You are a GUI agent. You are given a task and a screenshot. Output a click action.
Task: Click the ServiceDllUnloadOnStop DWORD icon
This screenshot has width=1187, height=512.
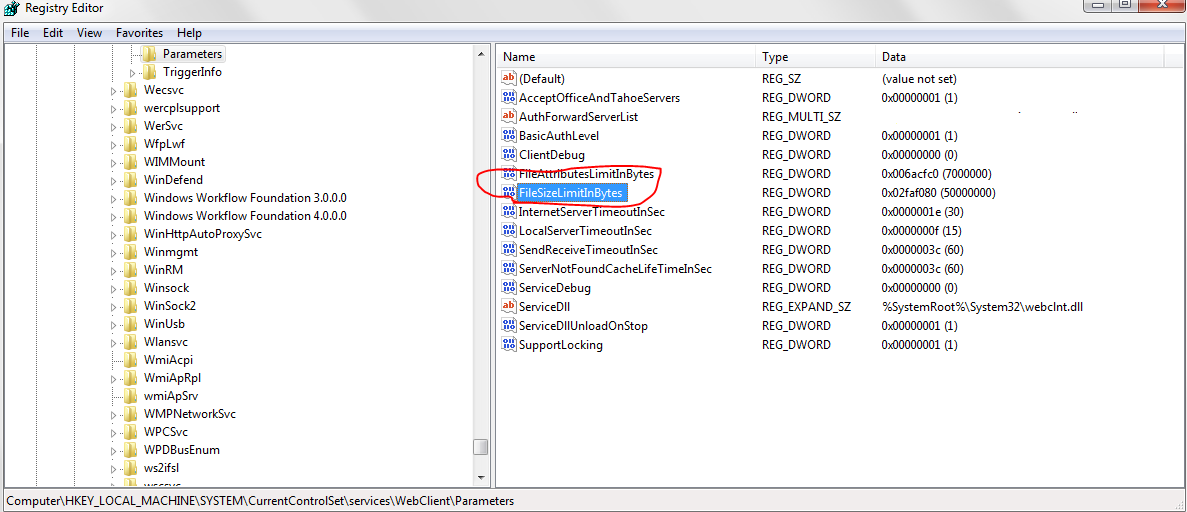click(509, 326)
